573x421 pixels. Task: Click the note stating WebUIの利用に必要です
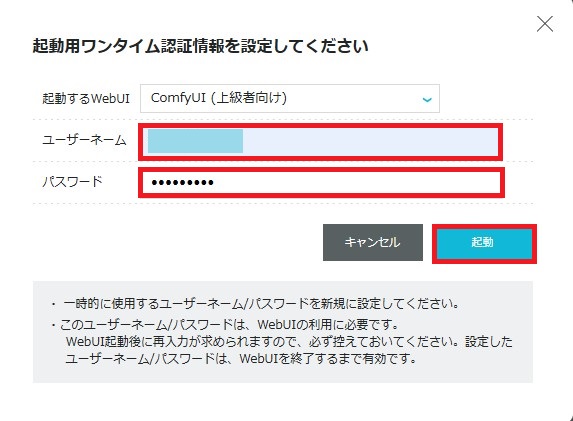tap(229, 325)
